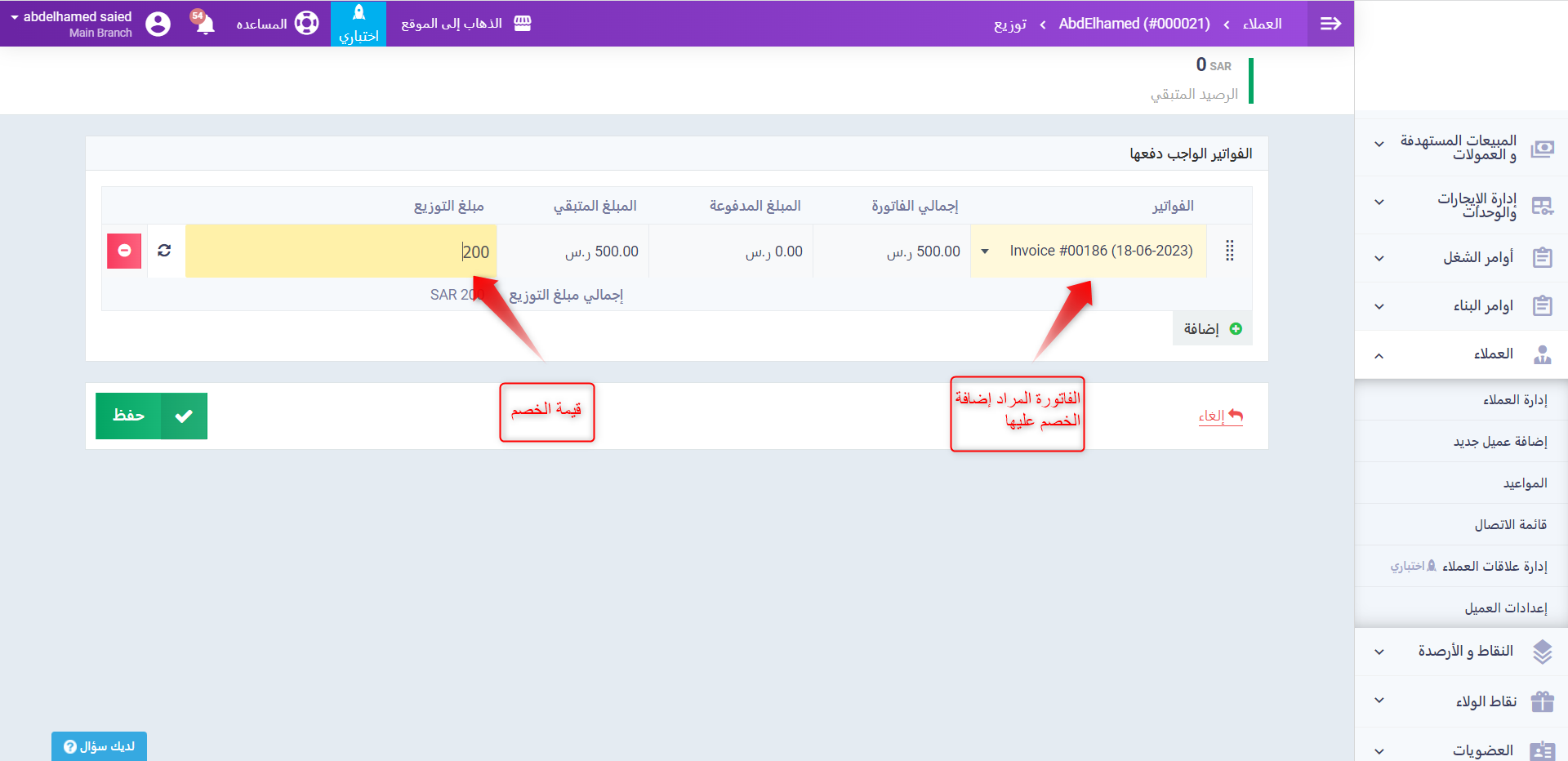Click the user profile avatar icon
This screenshot has height=761, width=1568.
tap(158, 24)
